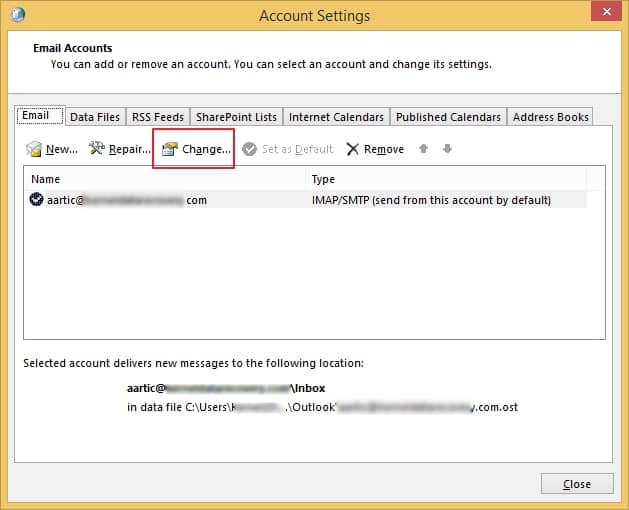
Task: Click the Change... button label
Action: pos(206,149)
